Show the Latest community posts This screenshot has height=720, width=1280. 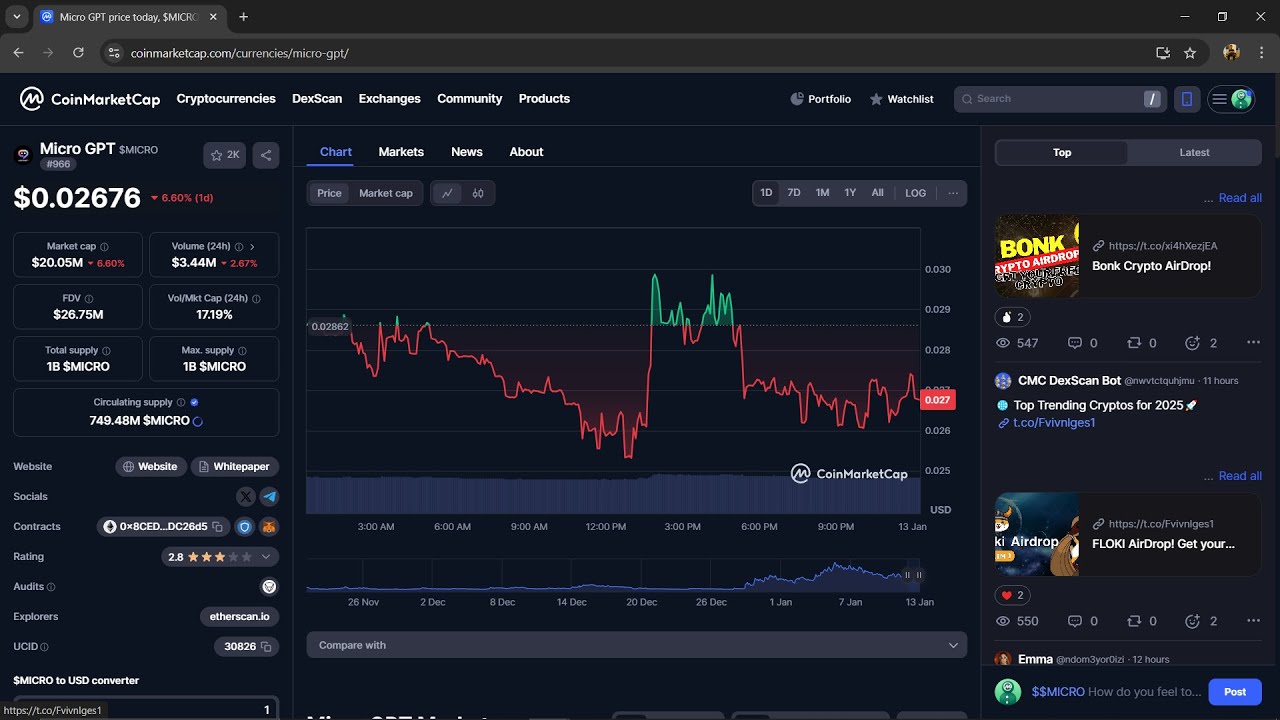(x=1194, y=153)
